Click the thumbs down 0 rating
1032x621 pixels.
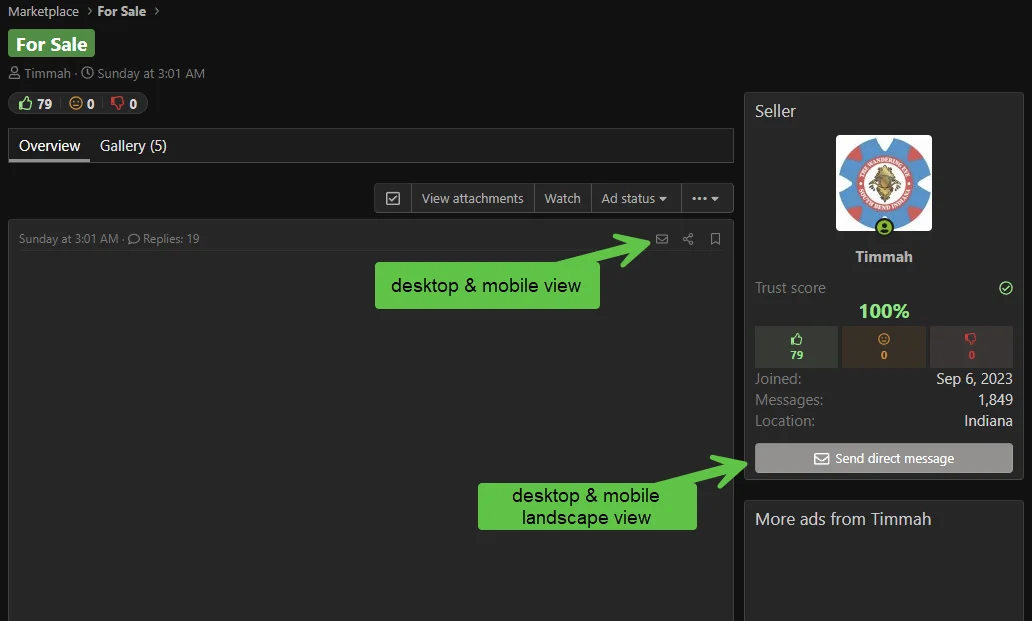pos(124,103)
